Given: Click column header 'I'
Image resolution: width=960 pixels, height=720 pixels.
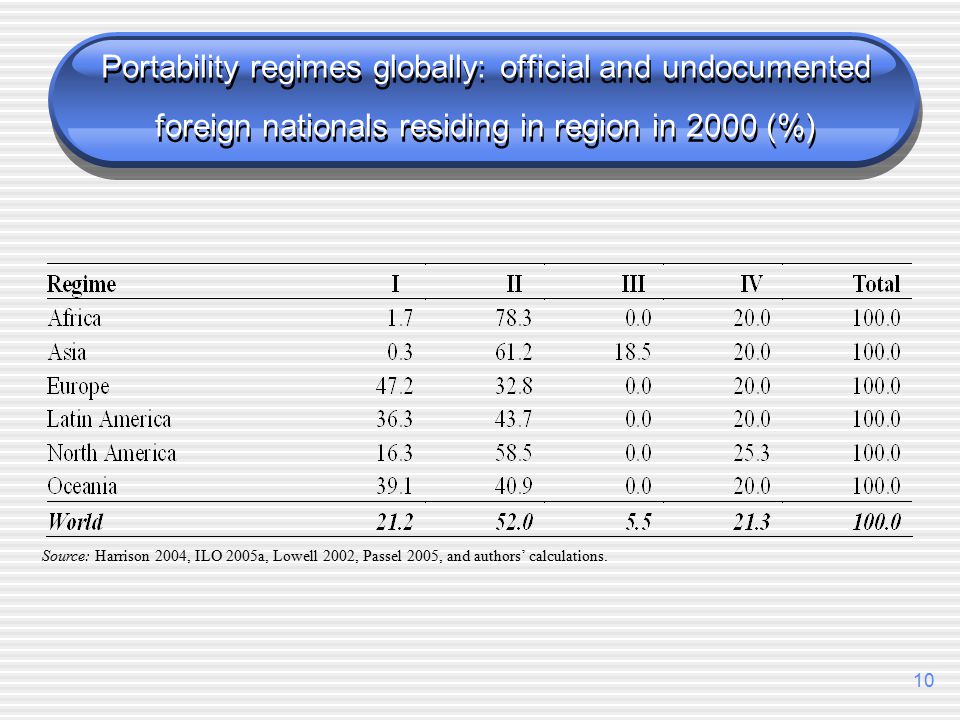Looking at the screenshot, I should point(396,284).
